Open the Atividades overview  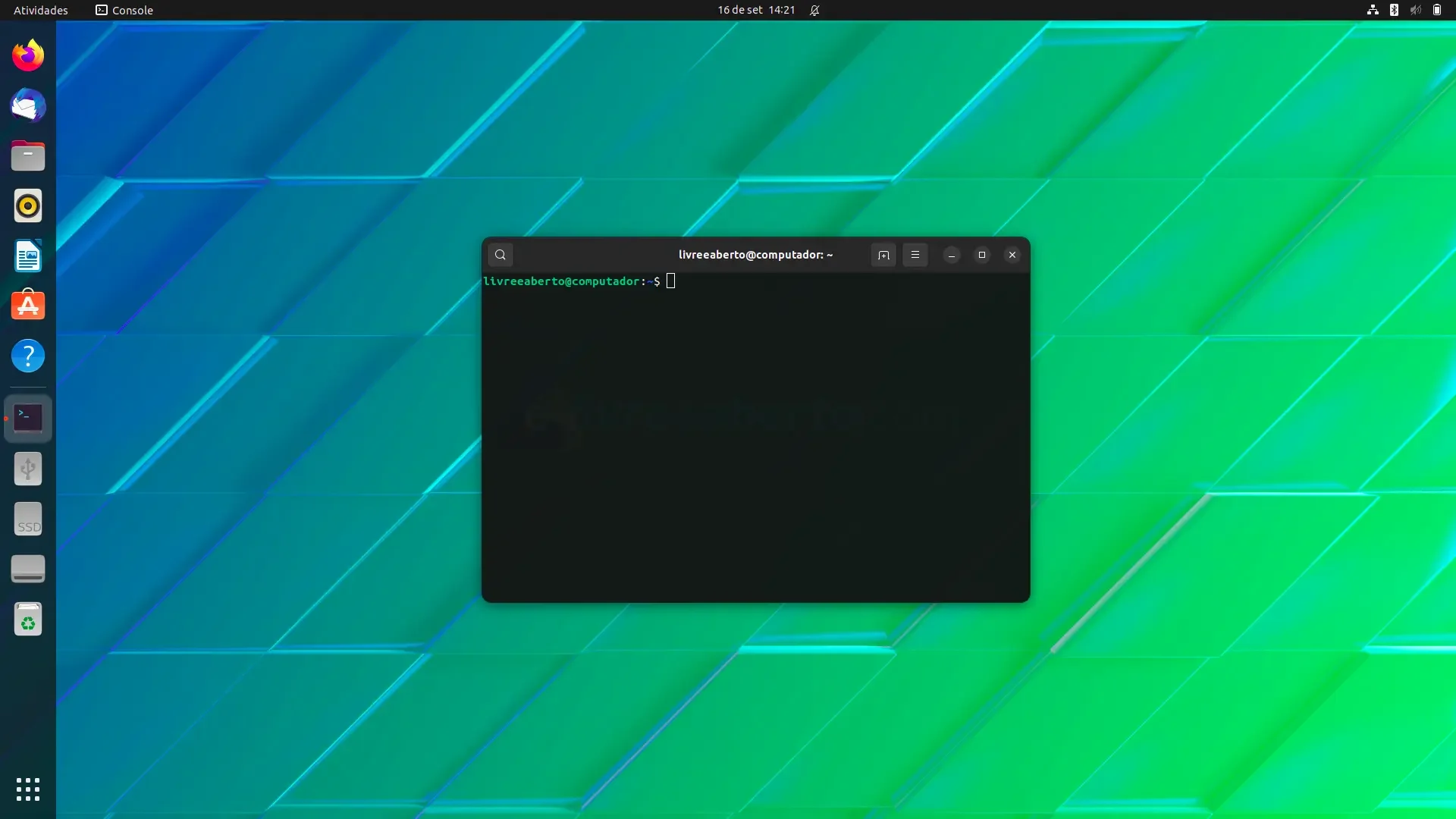tap(41, 10)
